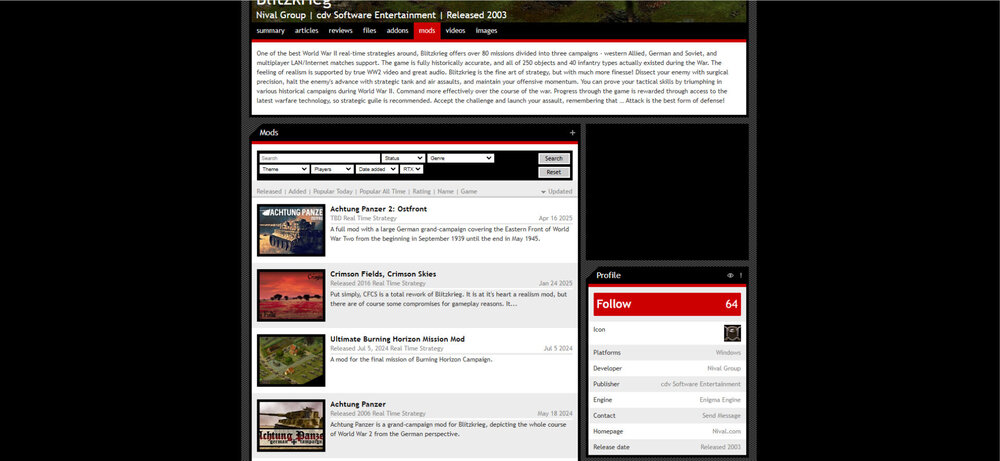Click Crimson Fields, Crimson Skies thumbnail
This screenshot has height=461, width=1000.
pyautogui.click(x=291, y=295)
